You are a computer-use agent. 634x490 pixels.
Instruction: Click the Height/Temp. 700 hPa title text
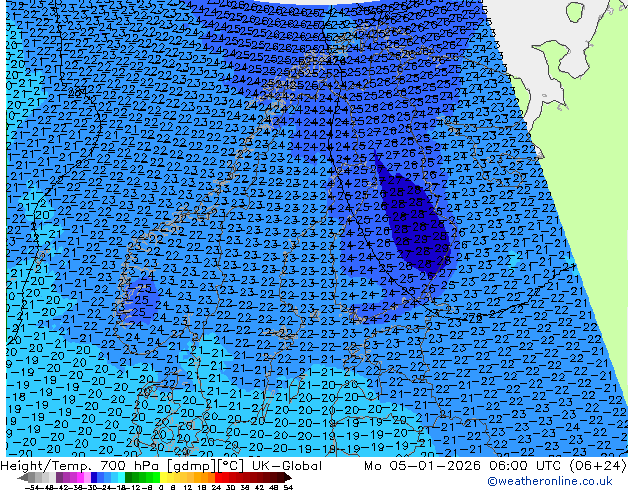click(81, 466)
